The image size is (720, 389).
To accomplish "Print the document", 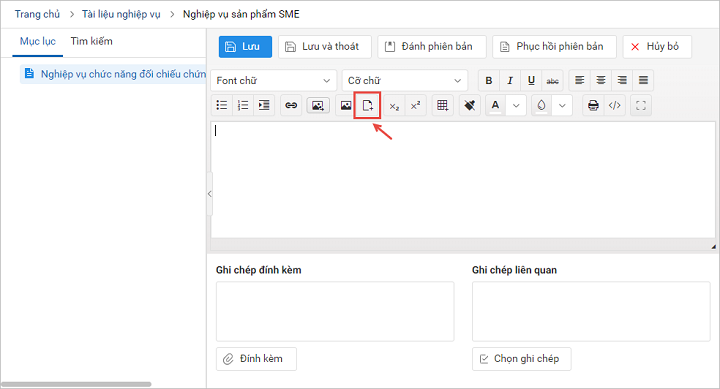I will 593,105.
